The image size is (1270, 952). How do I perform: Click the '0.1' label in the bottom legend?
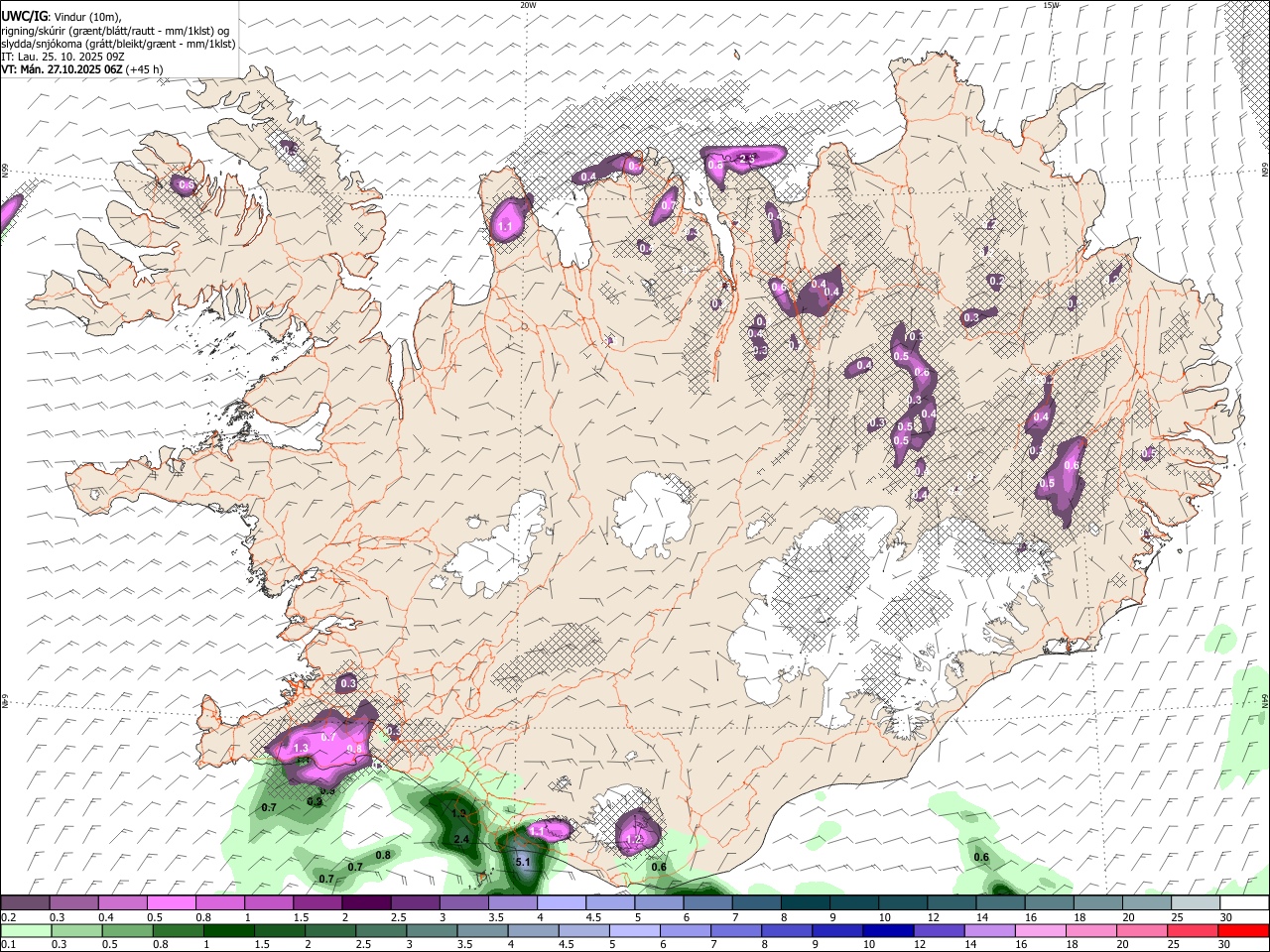[8, 944]
